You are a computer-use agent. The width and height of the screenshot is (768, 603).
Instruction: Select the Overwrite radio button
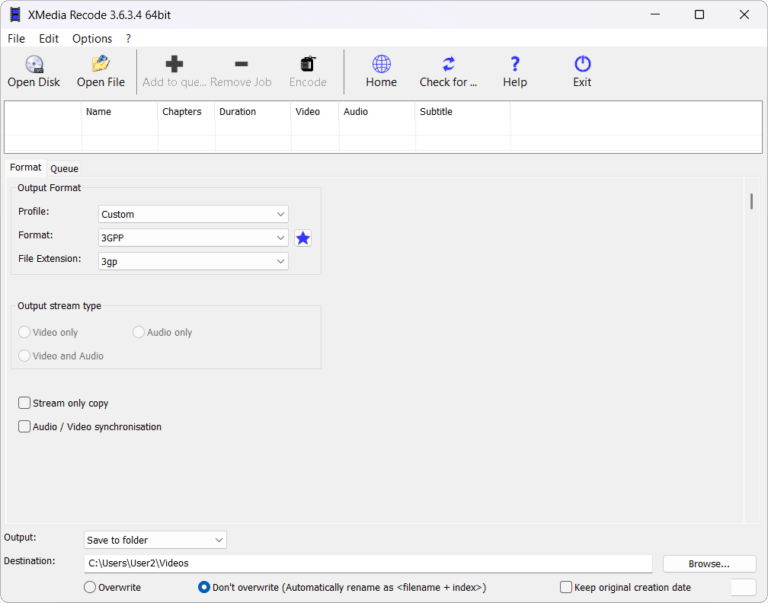click(90, 587)
